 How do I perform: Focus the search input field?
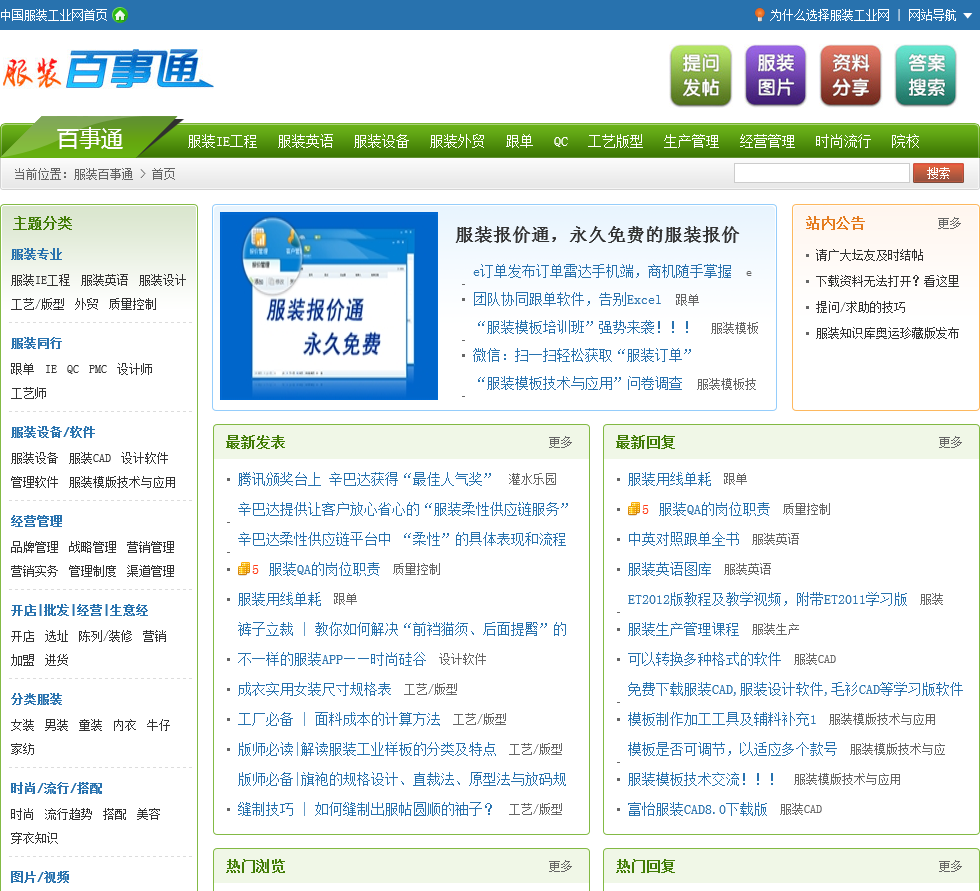point(822,173)
